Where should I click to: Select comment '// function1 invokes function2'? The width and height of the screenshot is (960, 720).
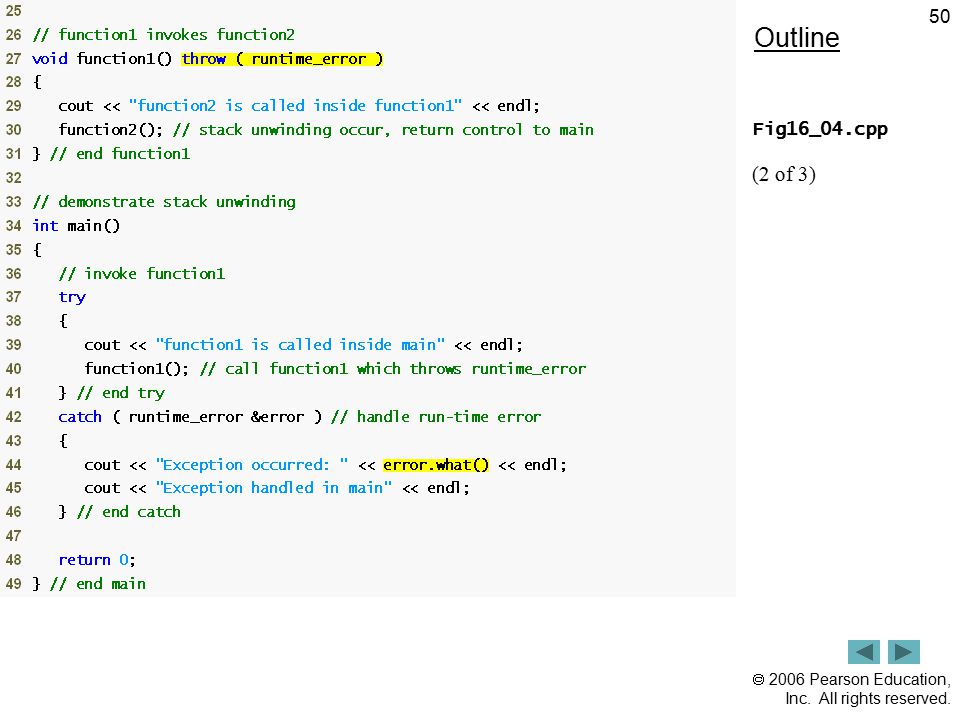163,35
